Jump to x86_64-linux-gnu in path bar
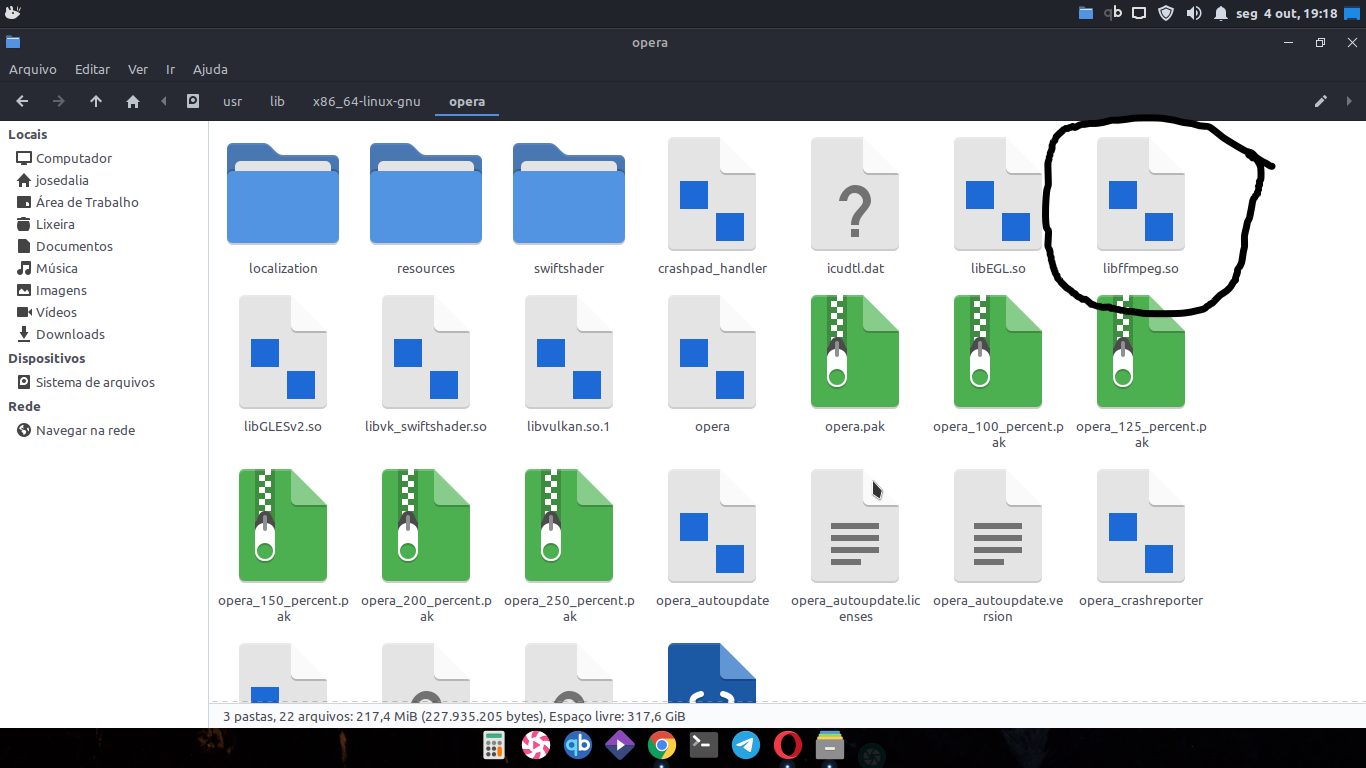 tap(366, 101)
